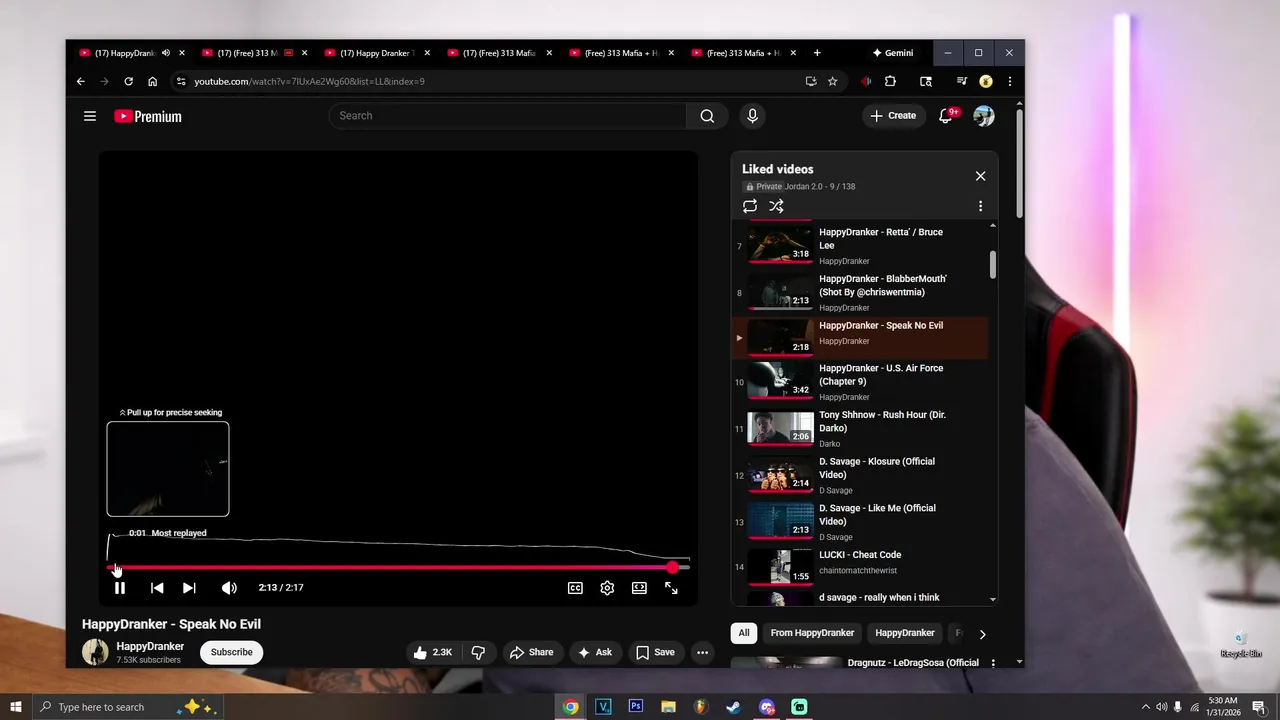
Task: Skip to the next video in the player
Action: point(189,588)
